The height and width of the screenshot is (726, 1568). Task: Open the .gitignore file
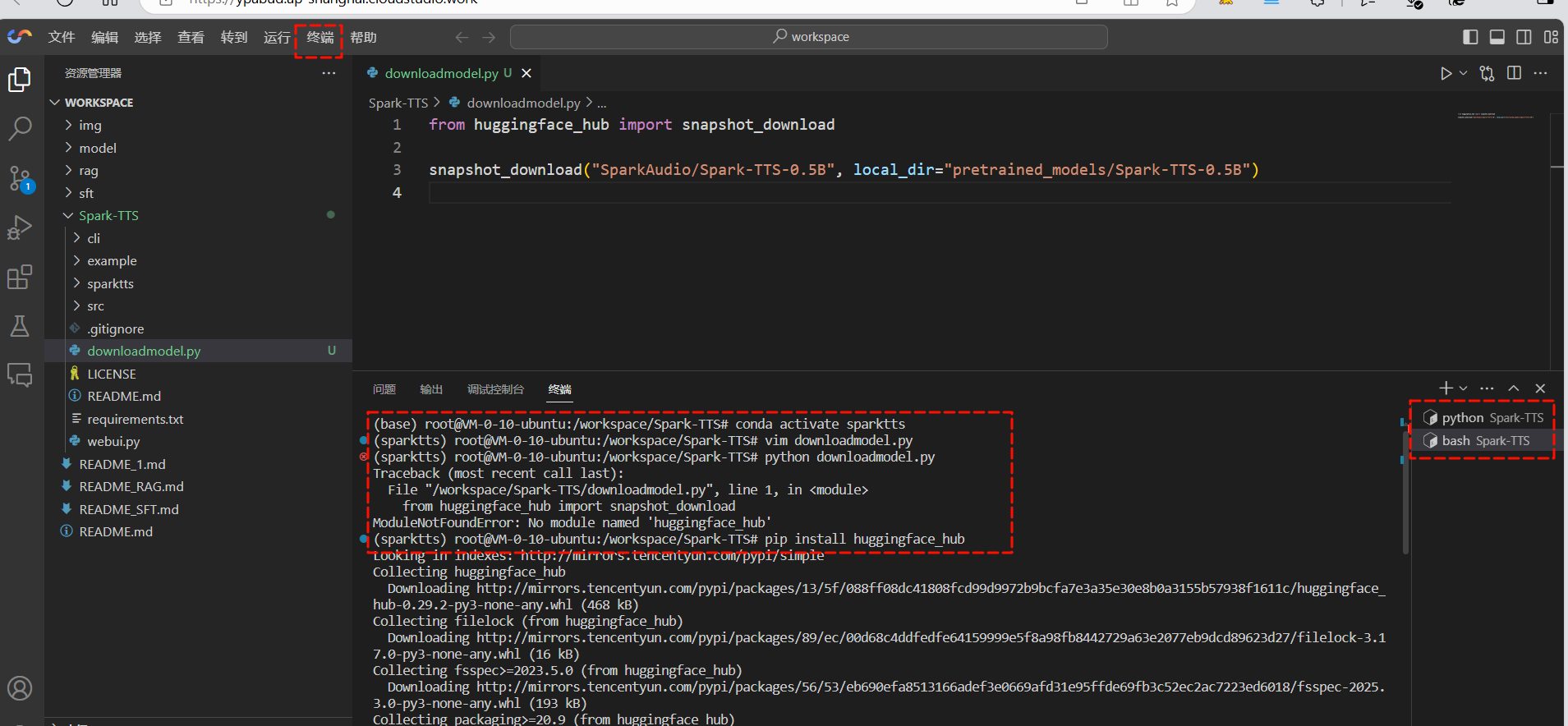click(199, 329)
